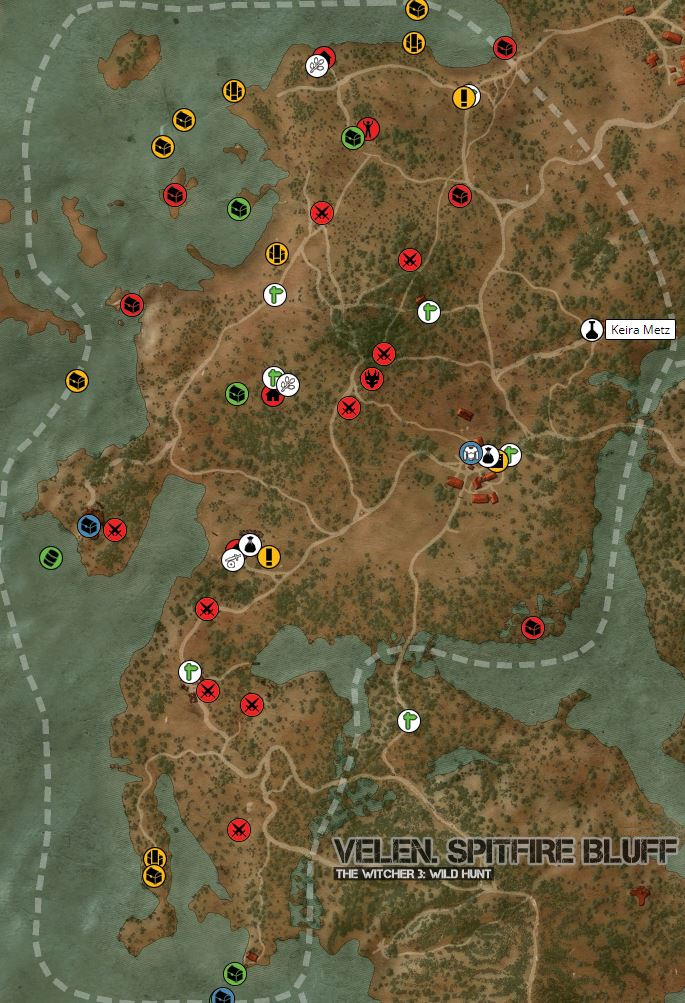
Task: Select red chest on the small islet
Action: click(175, 194)
